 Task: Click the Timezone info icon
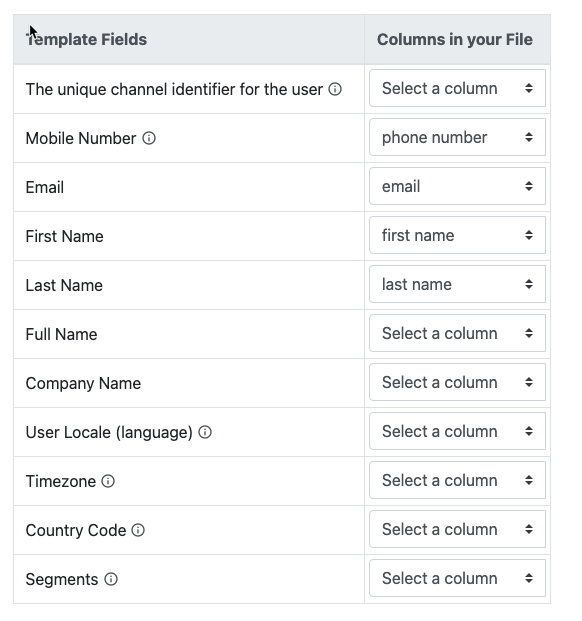click(x=108, y=481)
